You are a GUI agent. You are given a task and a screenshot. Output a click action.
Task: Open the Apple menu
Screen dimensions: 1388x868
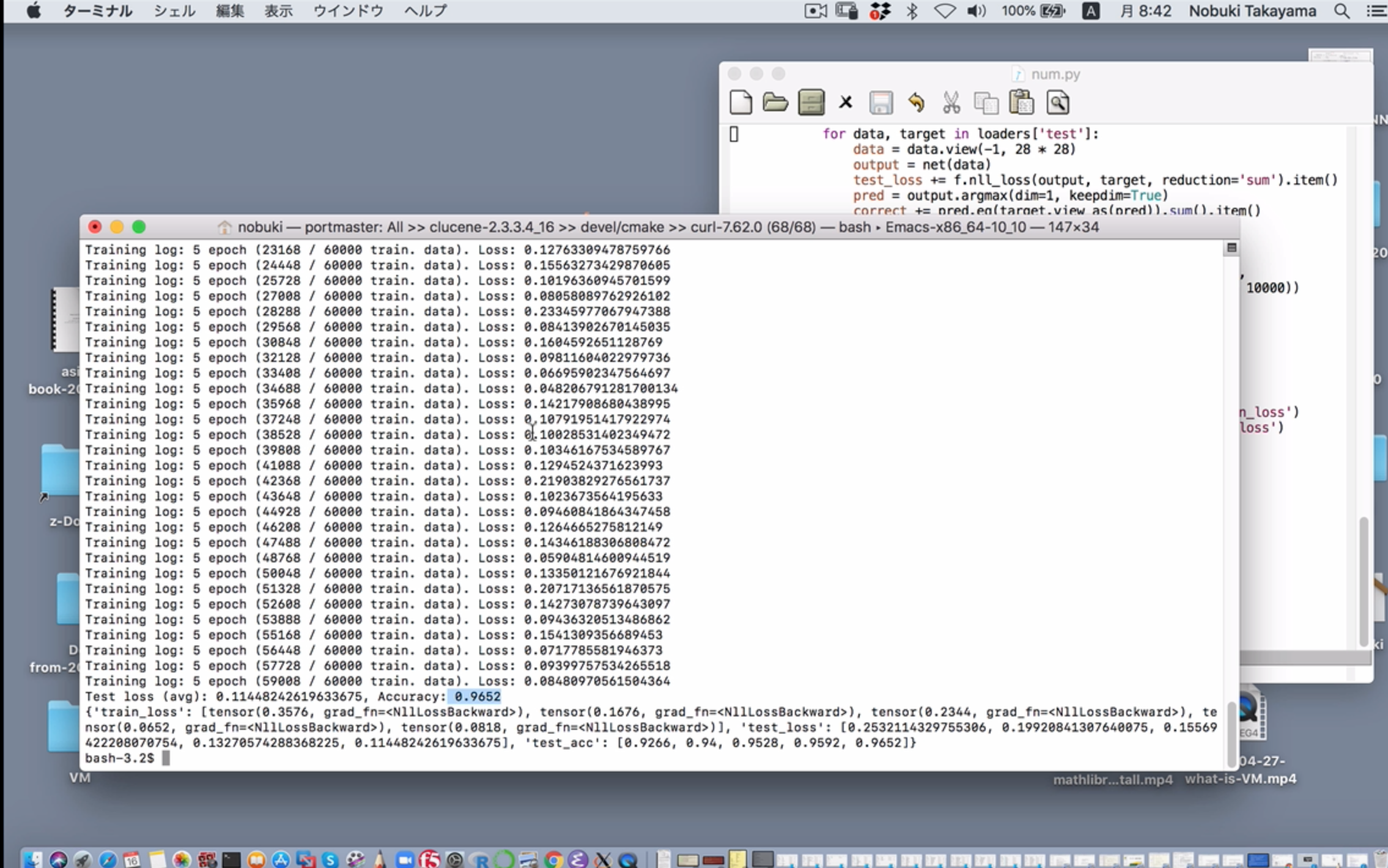click(34, 10)
